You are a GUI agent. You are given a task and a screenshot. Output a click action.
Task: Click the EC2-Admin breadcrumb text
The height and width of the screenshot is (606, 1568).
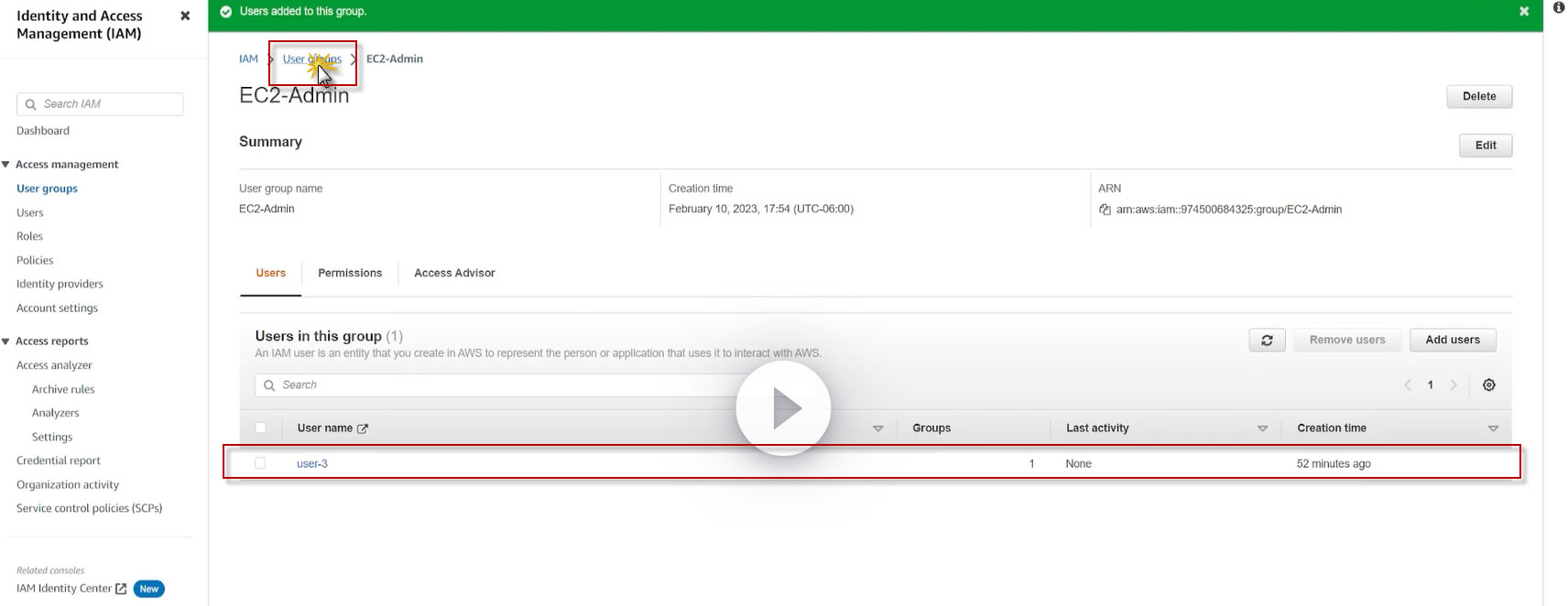click(395, 59)
